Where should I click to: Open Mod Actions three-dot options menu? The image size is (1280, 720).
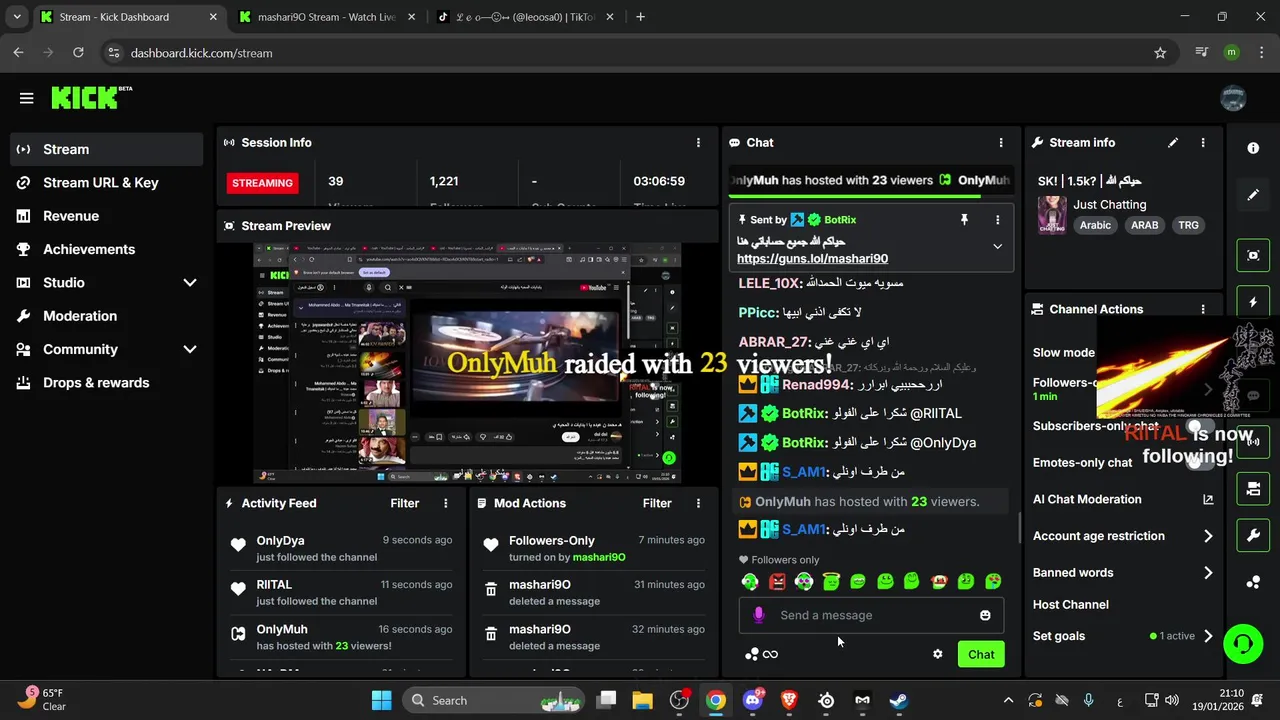698,503
